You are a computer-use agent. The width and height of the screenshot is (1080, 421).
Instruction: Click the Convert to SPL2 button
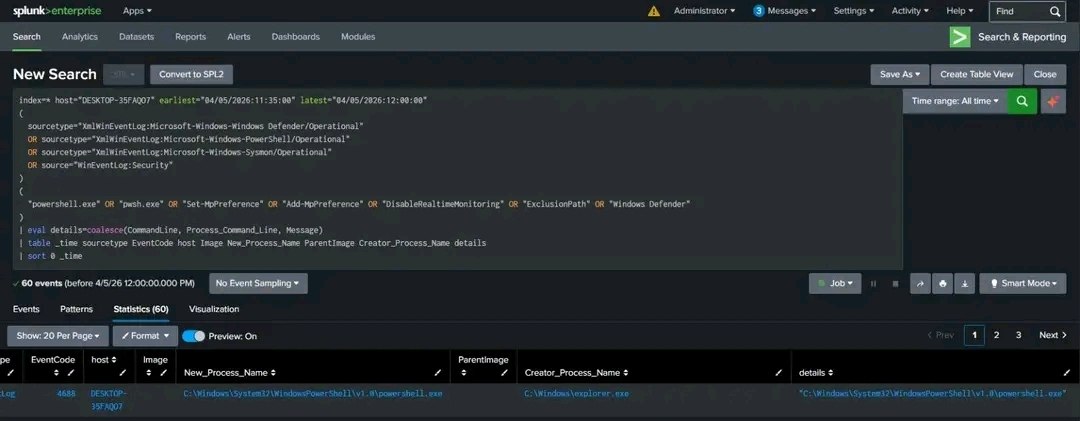pos(191,74)
